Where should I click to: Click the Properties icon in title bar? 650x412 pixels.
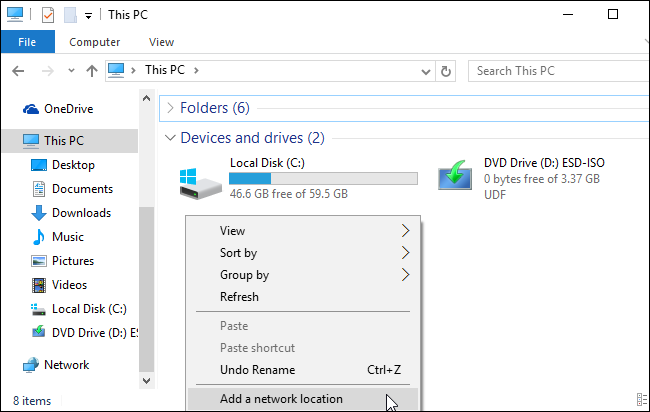47,15
